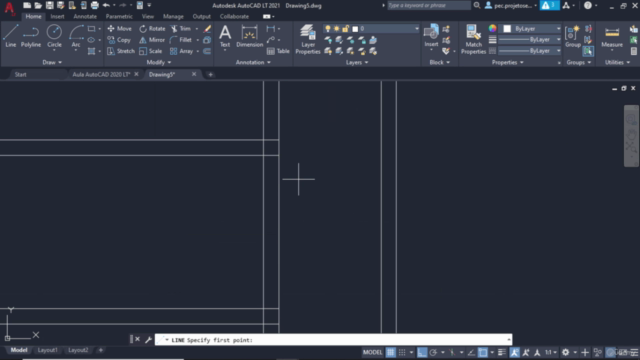Expand the Properties panel

[x=507, y=62]
